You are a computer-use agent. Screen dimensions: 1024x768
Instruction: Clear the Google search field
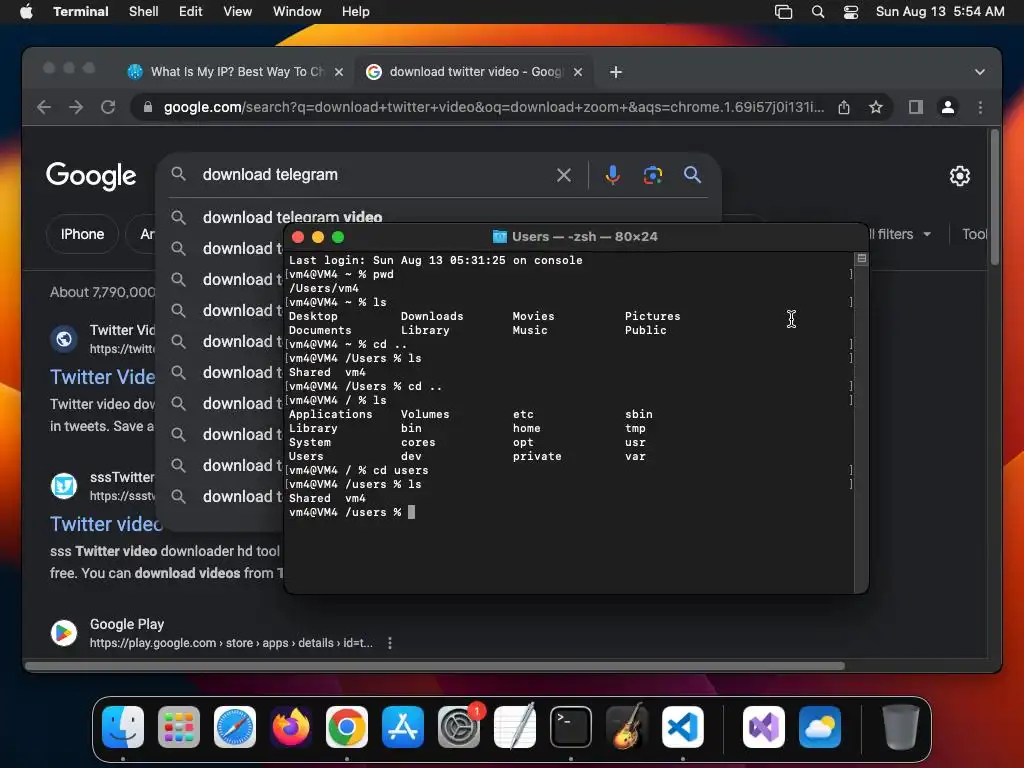click(564, 175)
